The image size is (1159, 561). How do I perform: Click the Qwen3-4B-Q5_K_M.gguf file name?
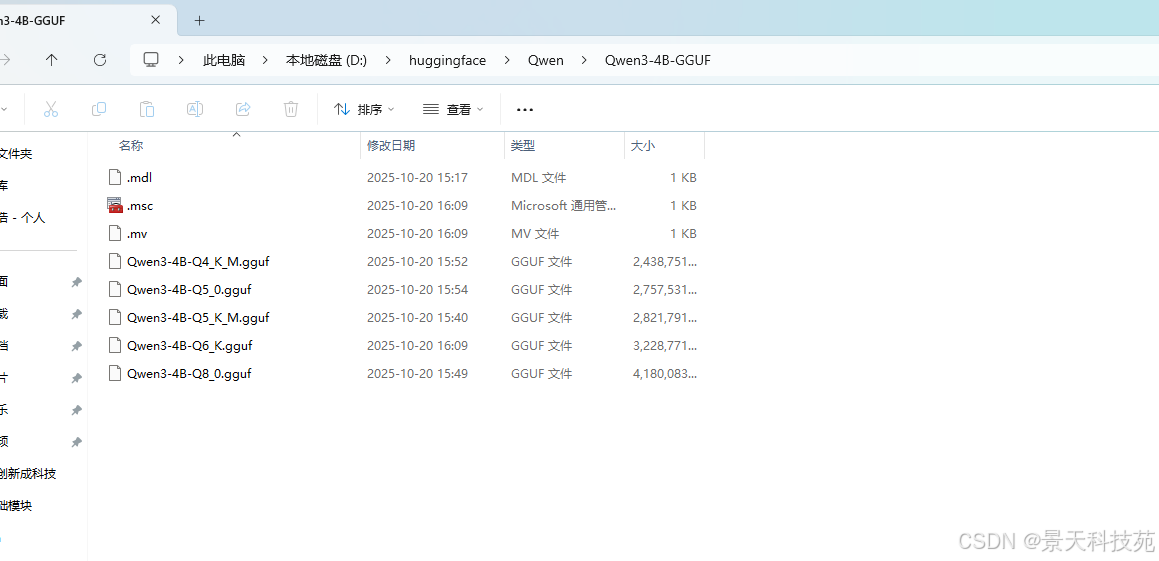pyautogui.click(x=198, y=318)
